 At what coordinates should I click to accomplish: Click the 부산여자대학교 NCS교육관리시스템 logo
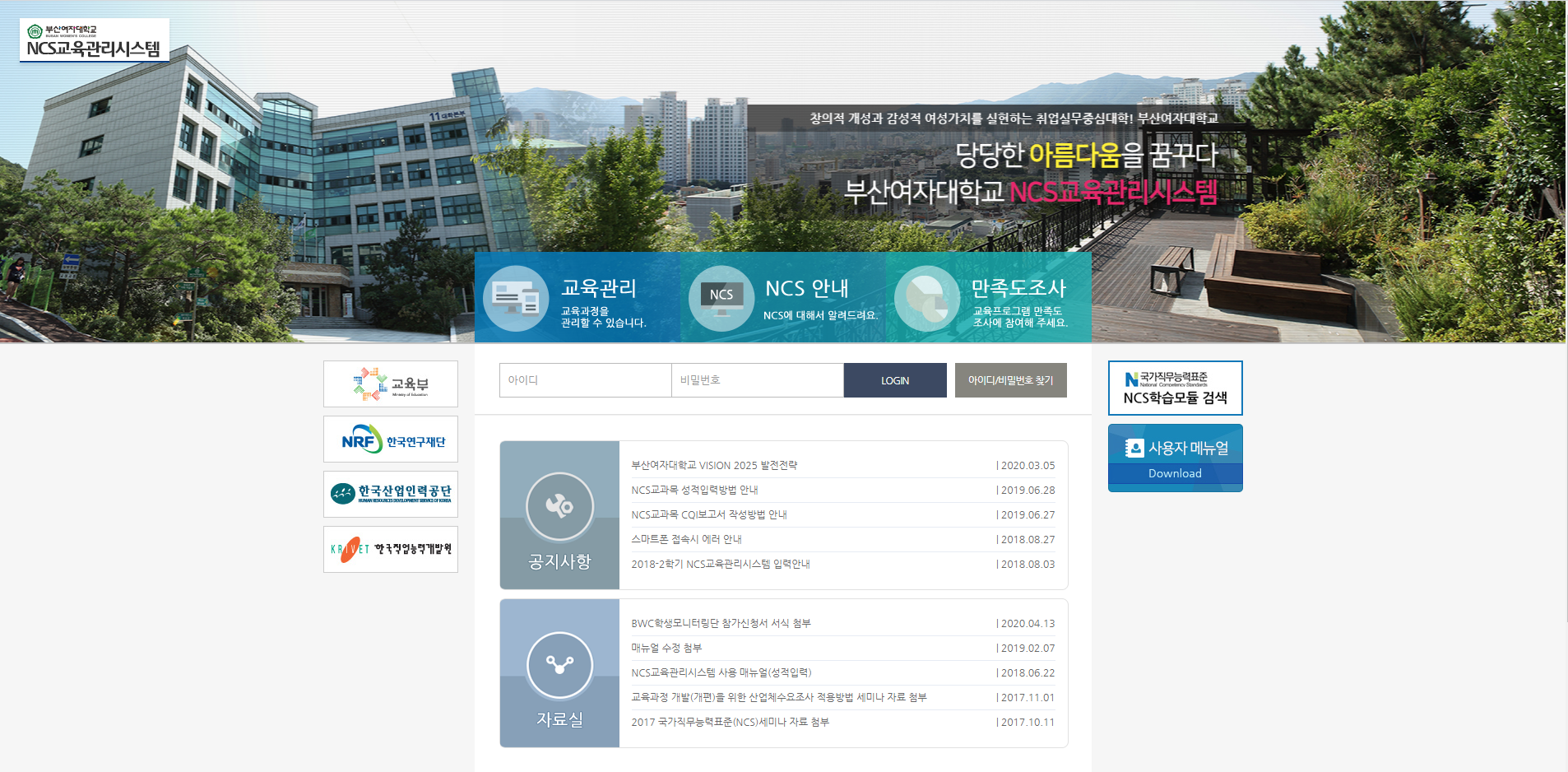pos(94,40)
